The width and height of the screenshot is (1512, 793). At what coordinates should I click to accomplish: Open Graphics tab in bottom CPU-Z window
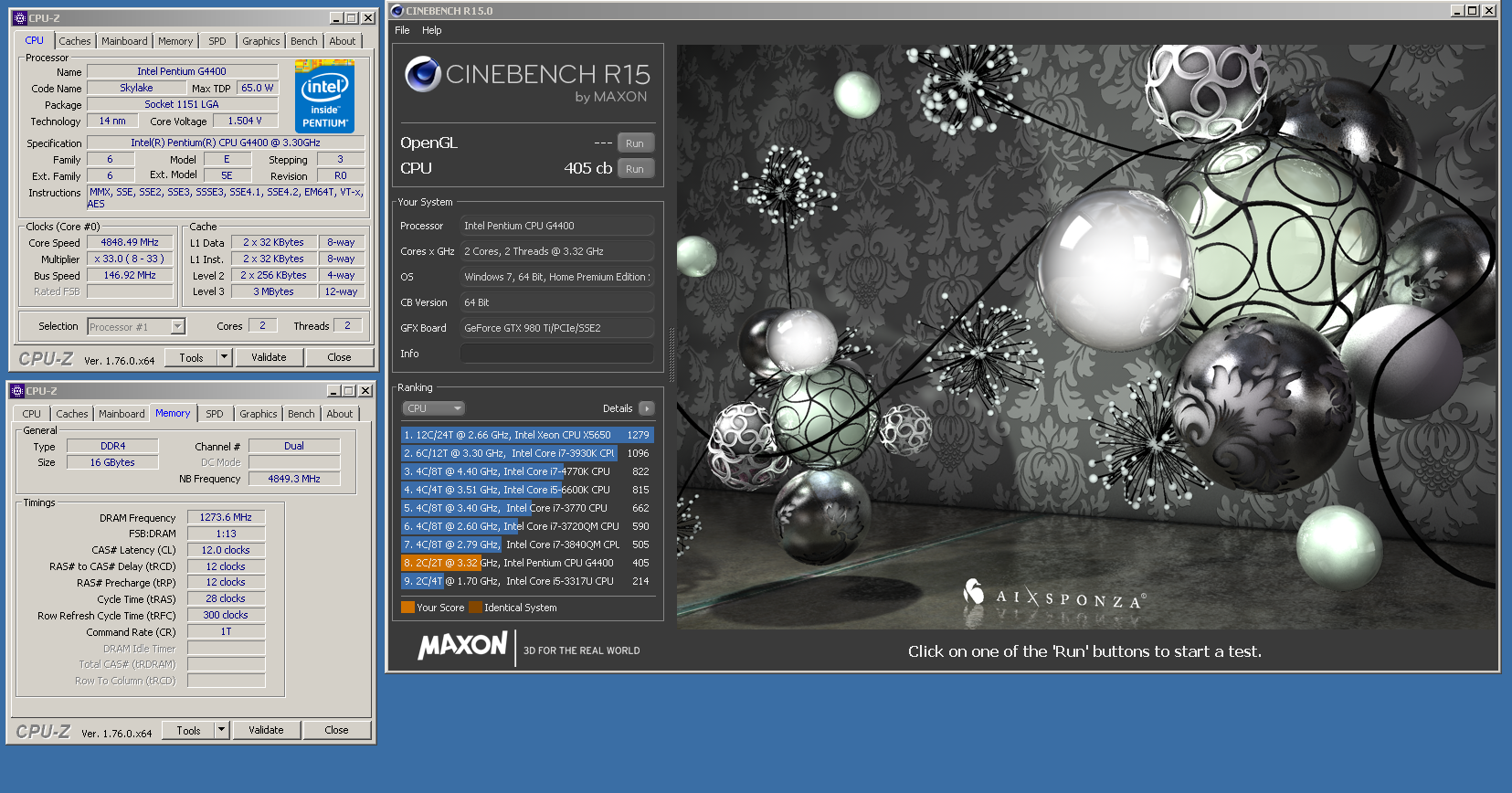coord(259,414)
